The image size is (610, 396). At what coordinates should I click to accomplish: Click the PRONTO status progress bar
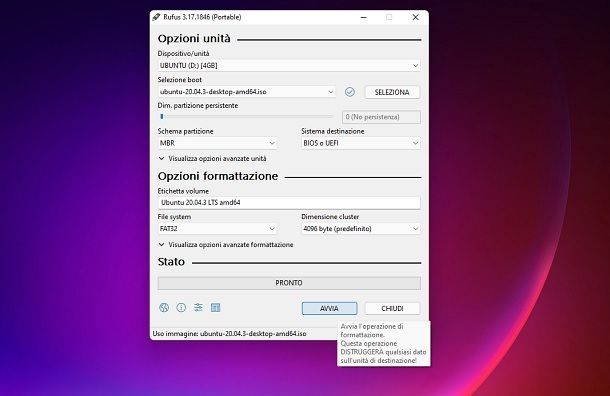pos(289,283)
